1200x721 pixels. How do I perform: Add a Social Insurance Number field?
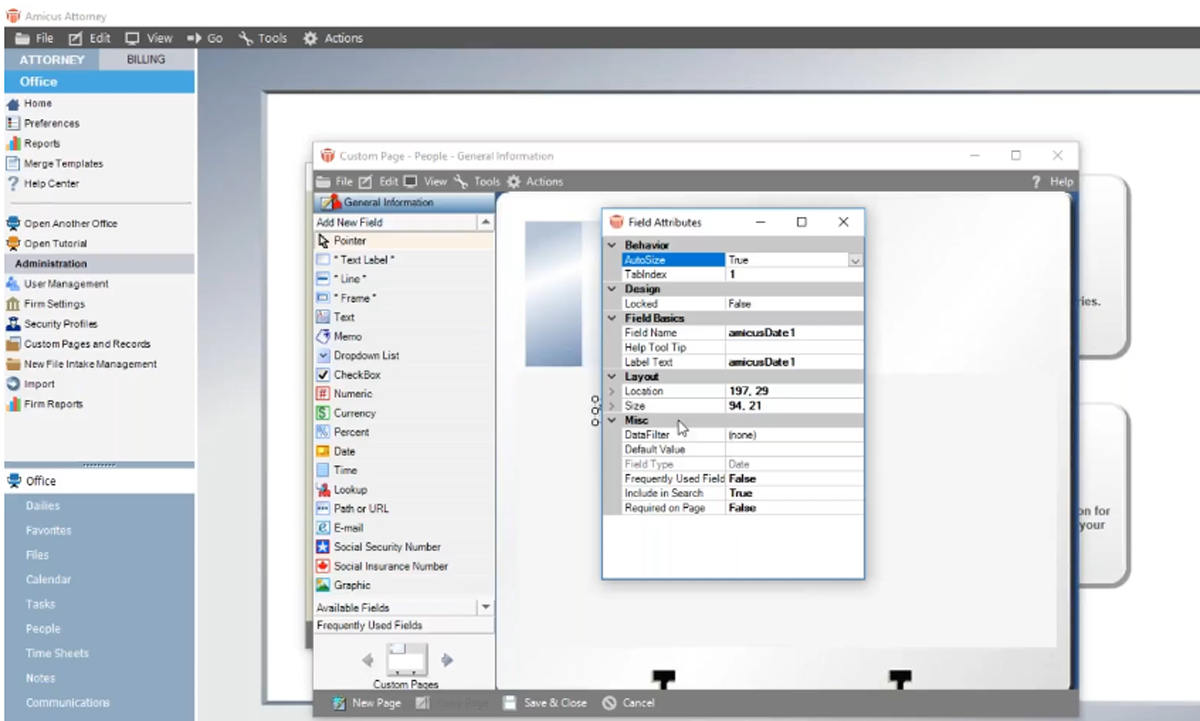(x=404, y=566)
